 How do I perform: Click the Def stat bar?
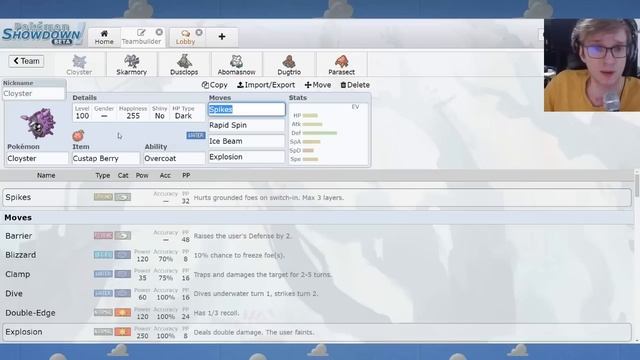320,133
